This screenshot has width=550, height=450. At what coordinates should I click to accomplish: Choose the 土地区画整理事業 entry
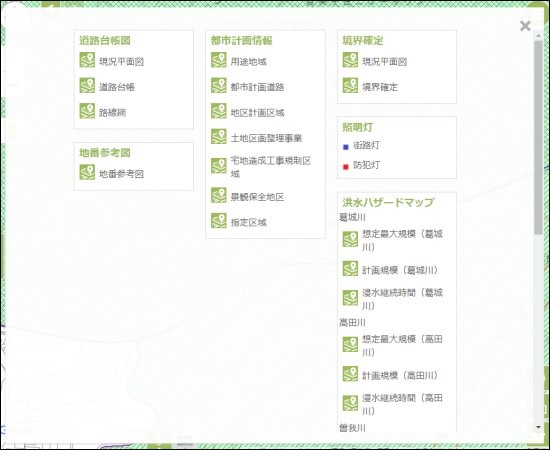point(266,138)
